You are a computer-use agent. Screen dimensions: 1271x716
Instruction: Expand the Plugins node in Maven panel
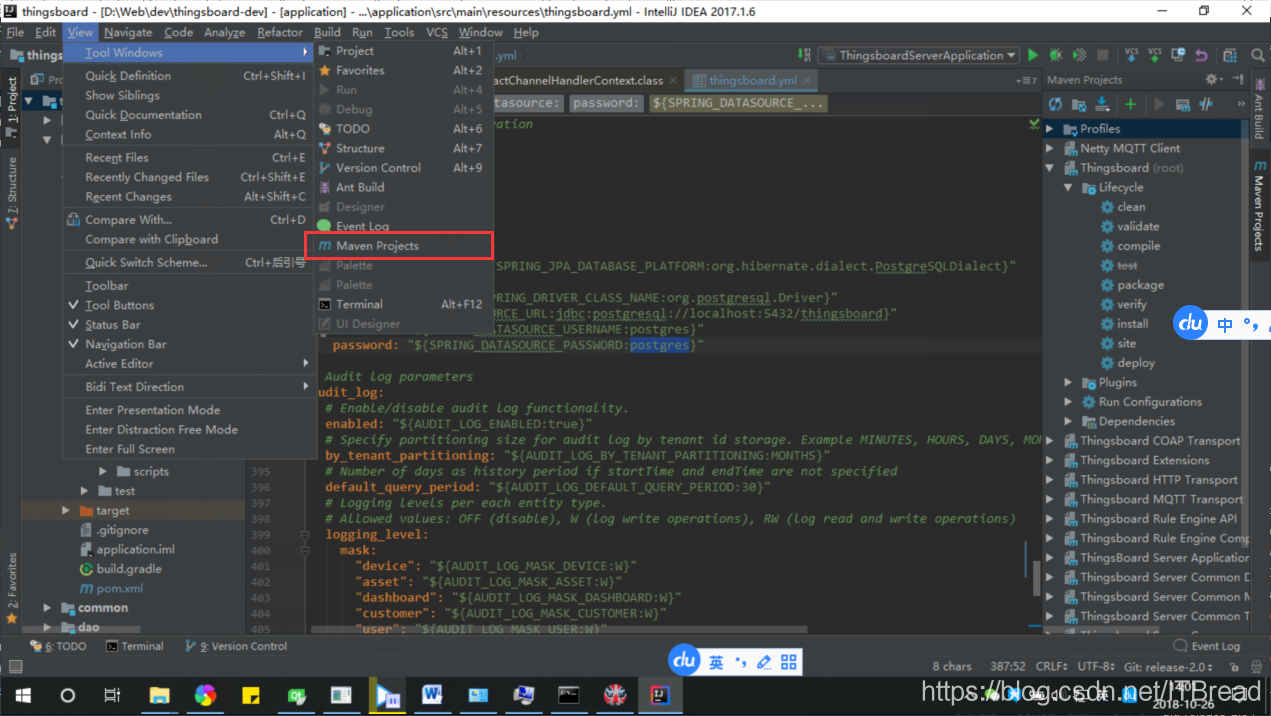1069,382
